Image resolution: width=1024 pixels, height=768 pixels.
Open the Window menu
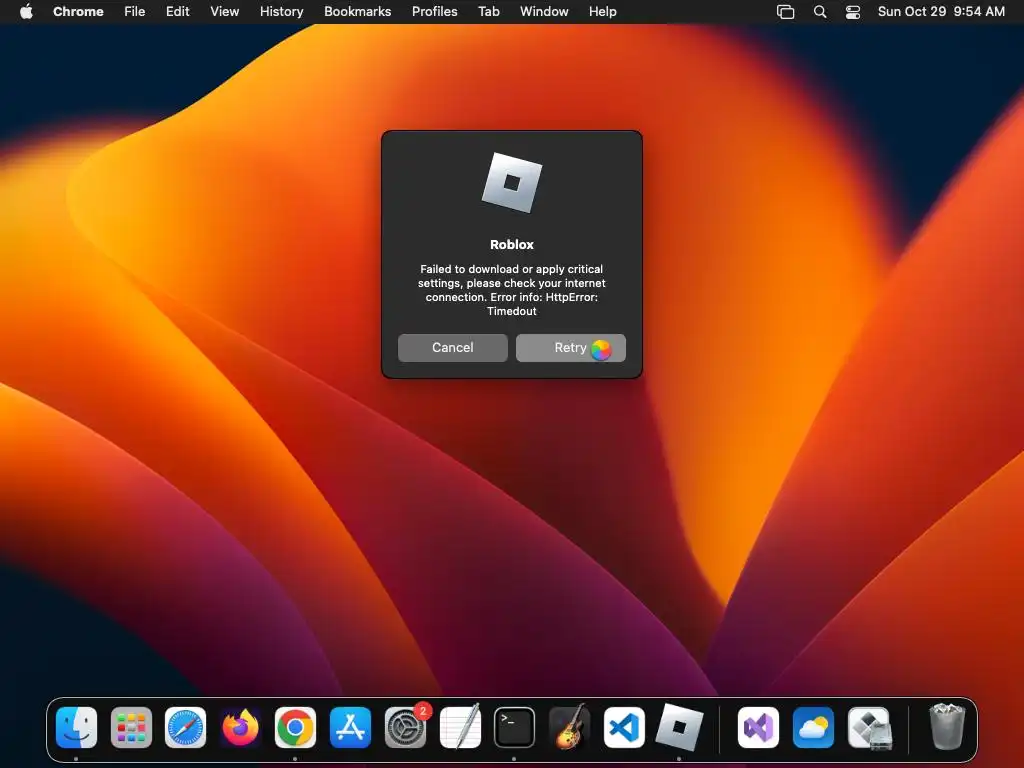544,11
